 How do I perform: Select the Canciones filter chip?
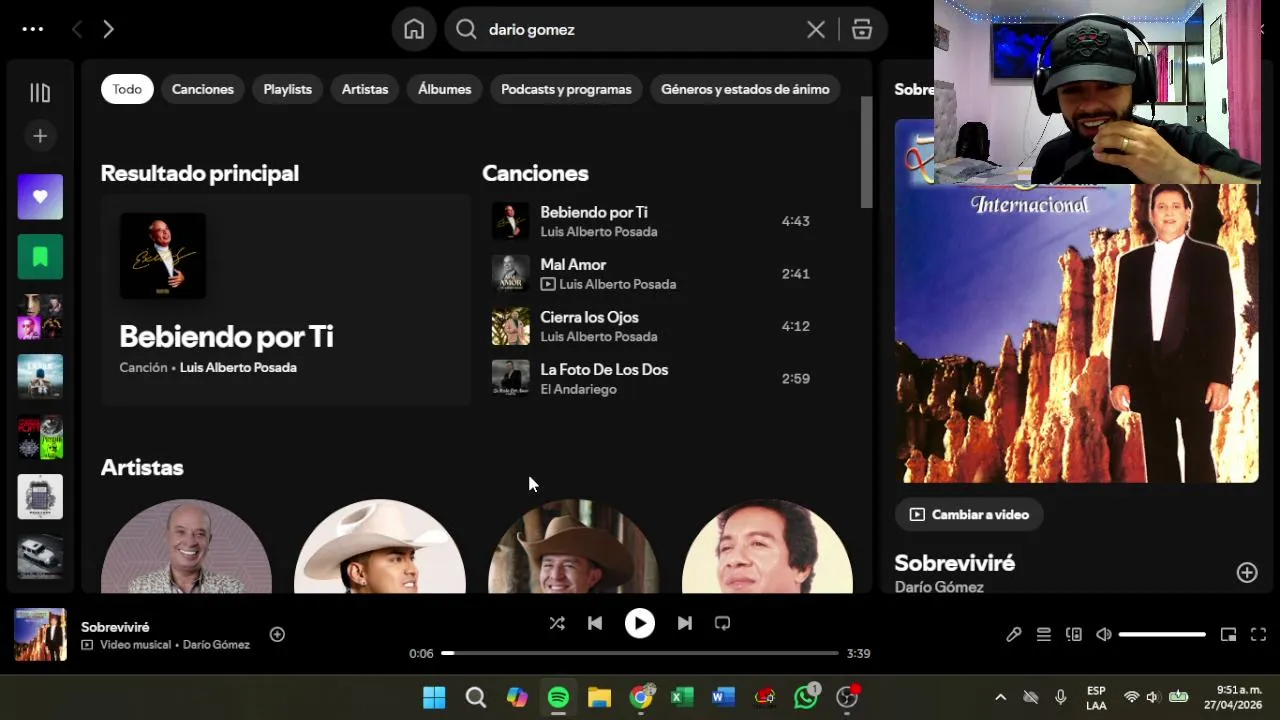[x=203, y=89]
